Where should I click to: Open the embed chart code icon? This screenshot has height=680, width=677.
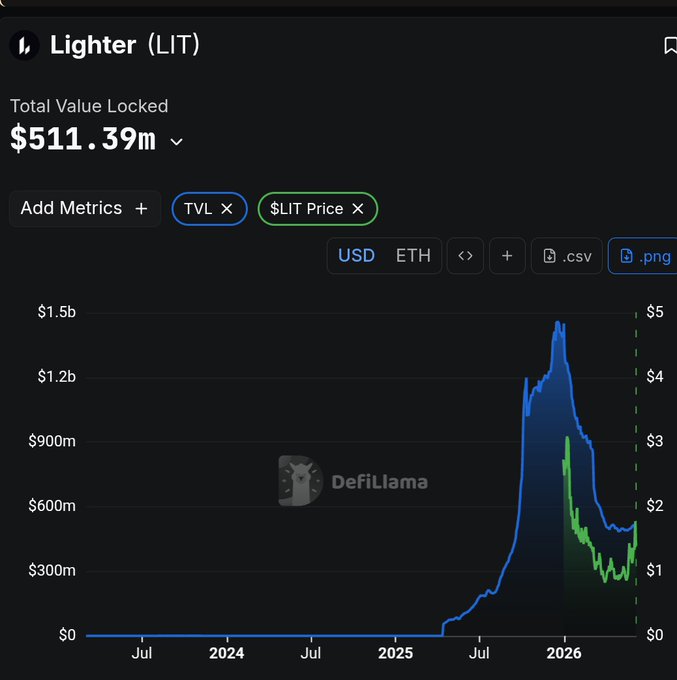pyautogui.click(x=465, y=256)
